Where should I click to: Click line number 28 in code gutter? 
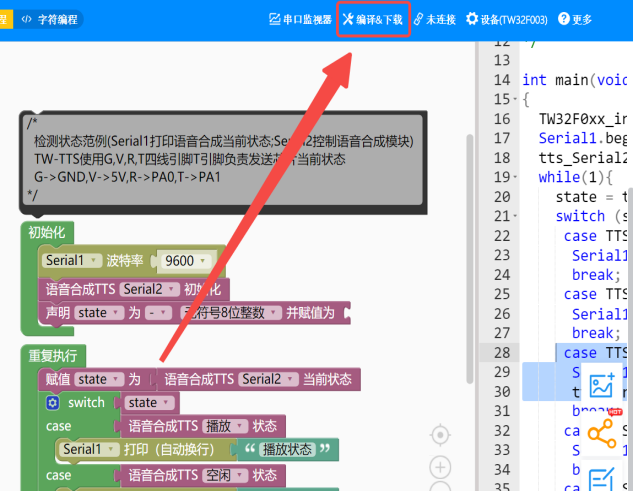pos(502,353)
